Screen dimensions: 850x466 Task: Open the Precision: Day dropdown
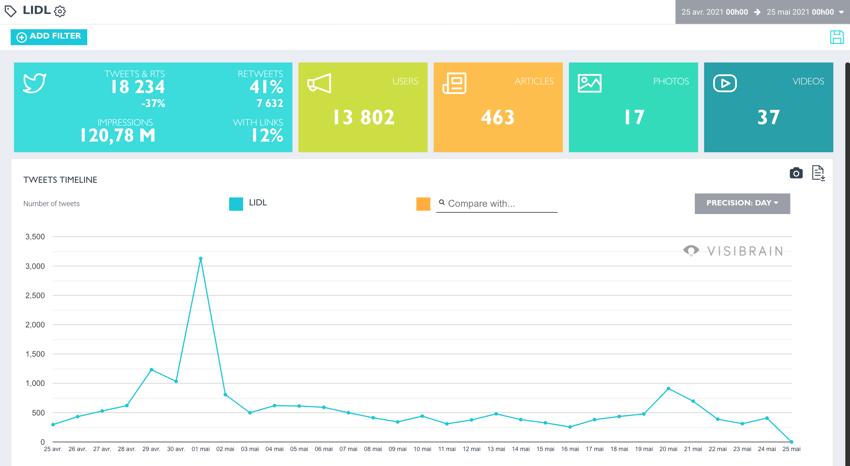coord(742,203)
